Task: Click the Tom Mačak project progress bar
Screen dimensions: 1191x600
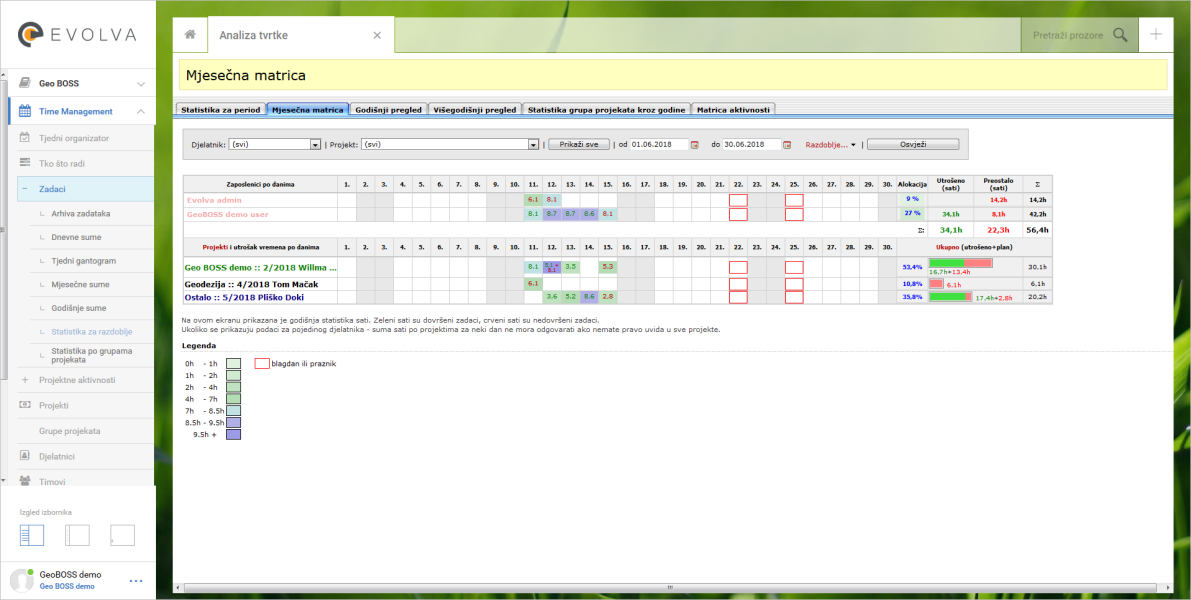Action: click(x=936, y=283)
